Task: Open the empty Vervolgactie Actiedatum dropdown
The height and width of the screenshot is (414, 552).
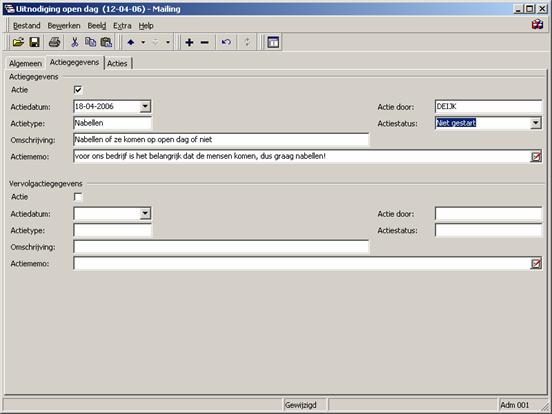Action: pos(145,213)
